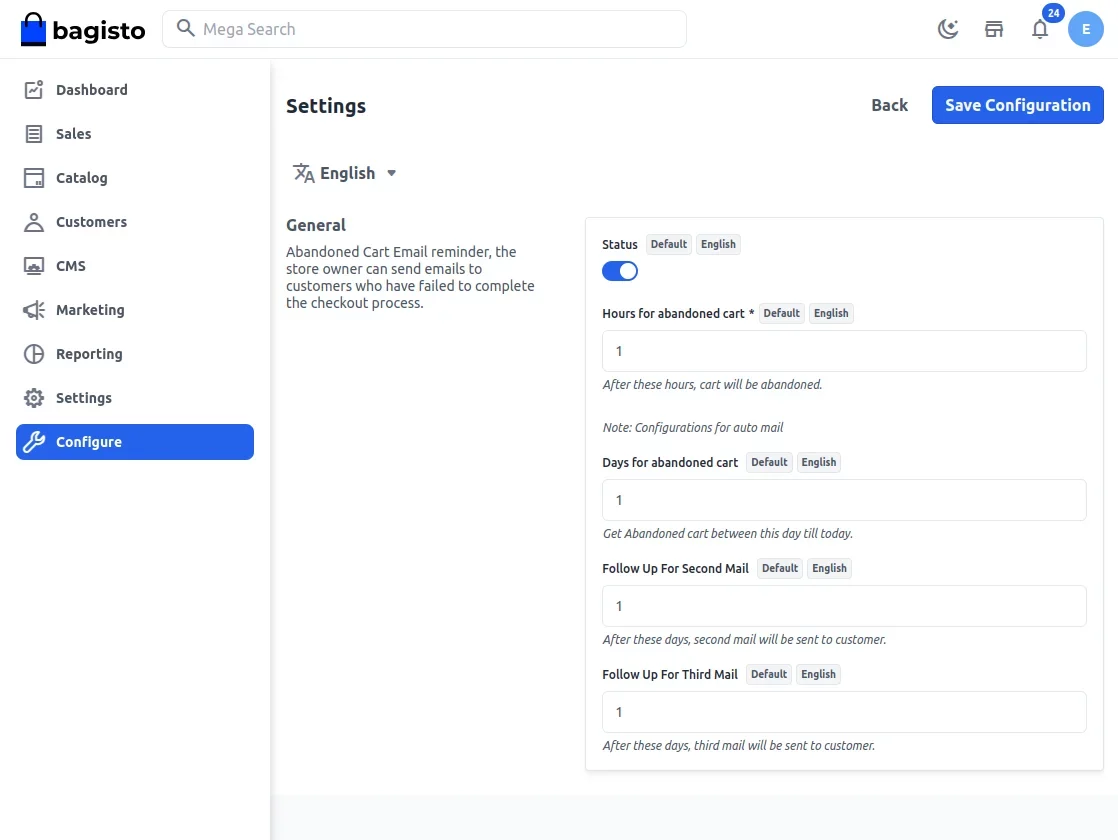Toggle dark mode with the moon icon

coord(948,29)
